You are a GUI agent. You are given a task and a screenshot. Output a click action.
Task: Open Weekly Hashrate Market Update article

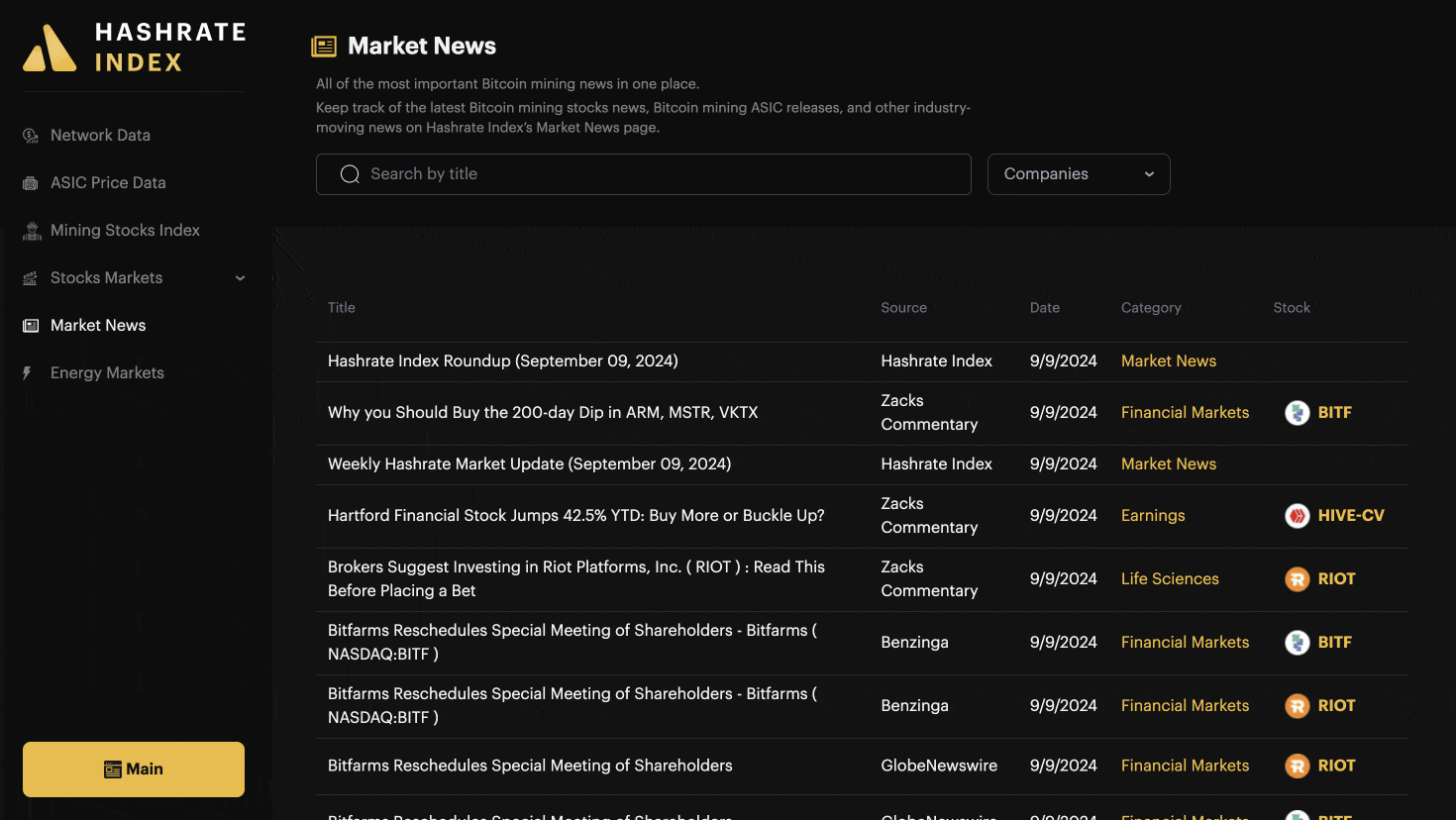point(530,464)
